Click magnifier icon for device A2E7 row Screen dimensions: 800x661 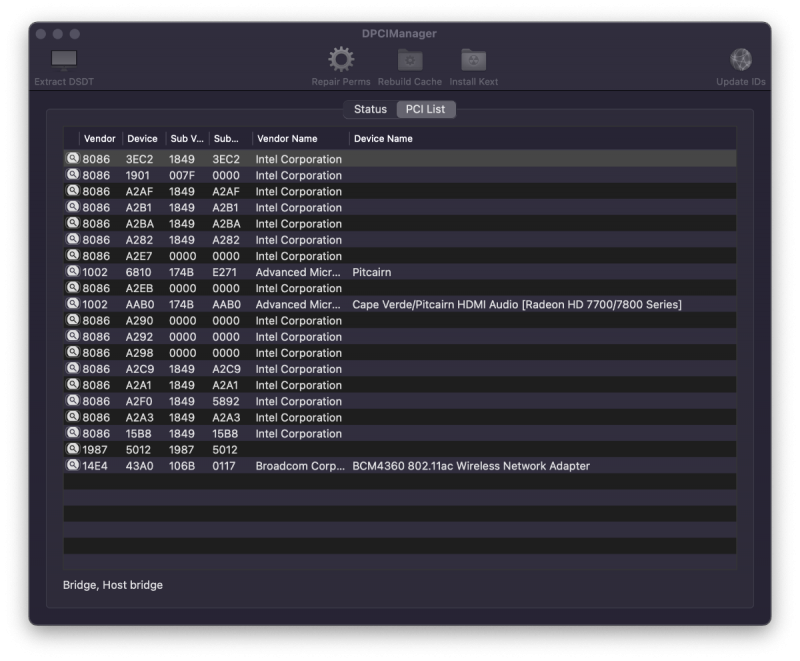pyautogui.click(x=73, y=256)
